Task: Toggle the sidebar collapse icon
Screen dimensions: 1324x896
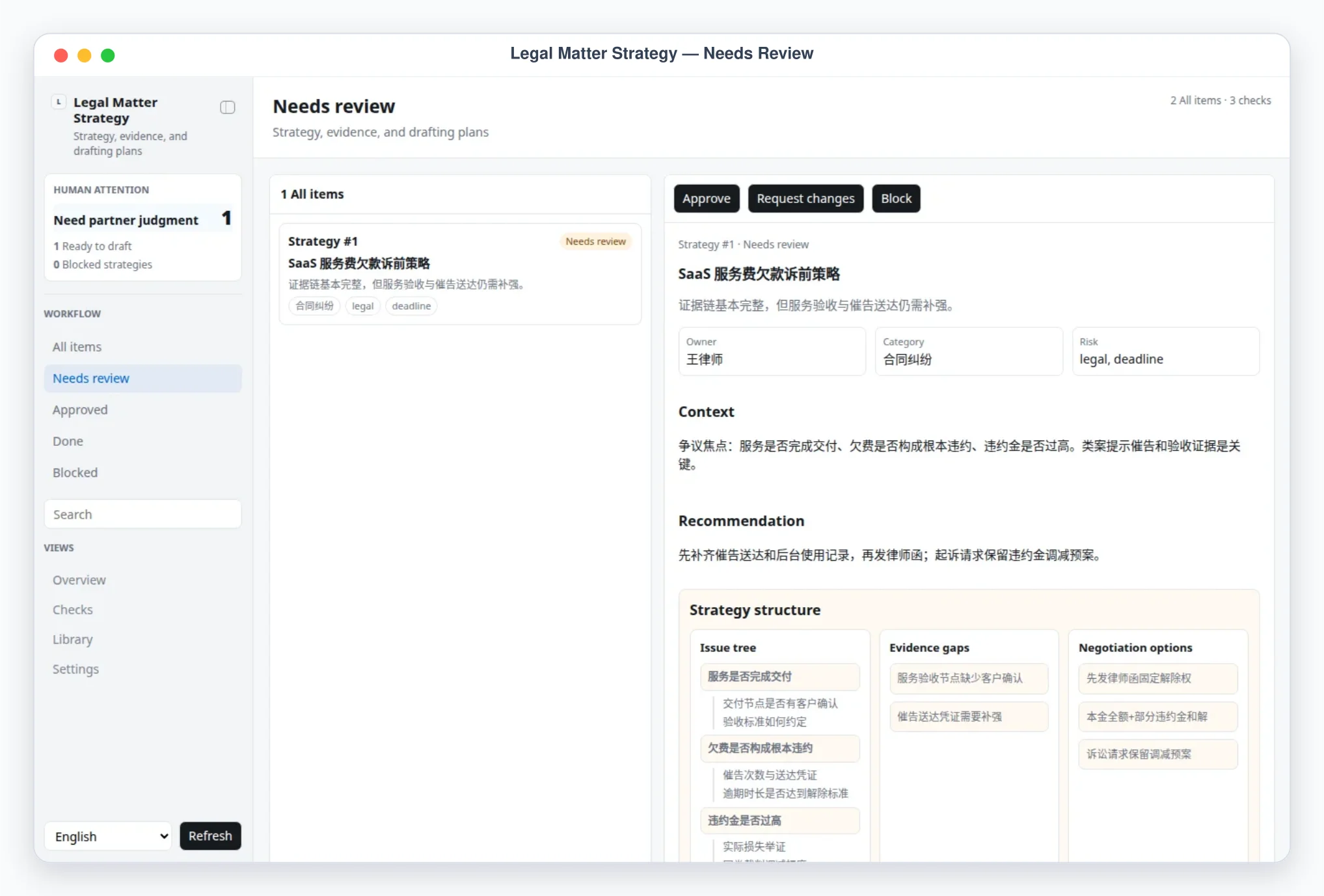Action: 227,107
